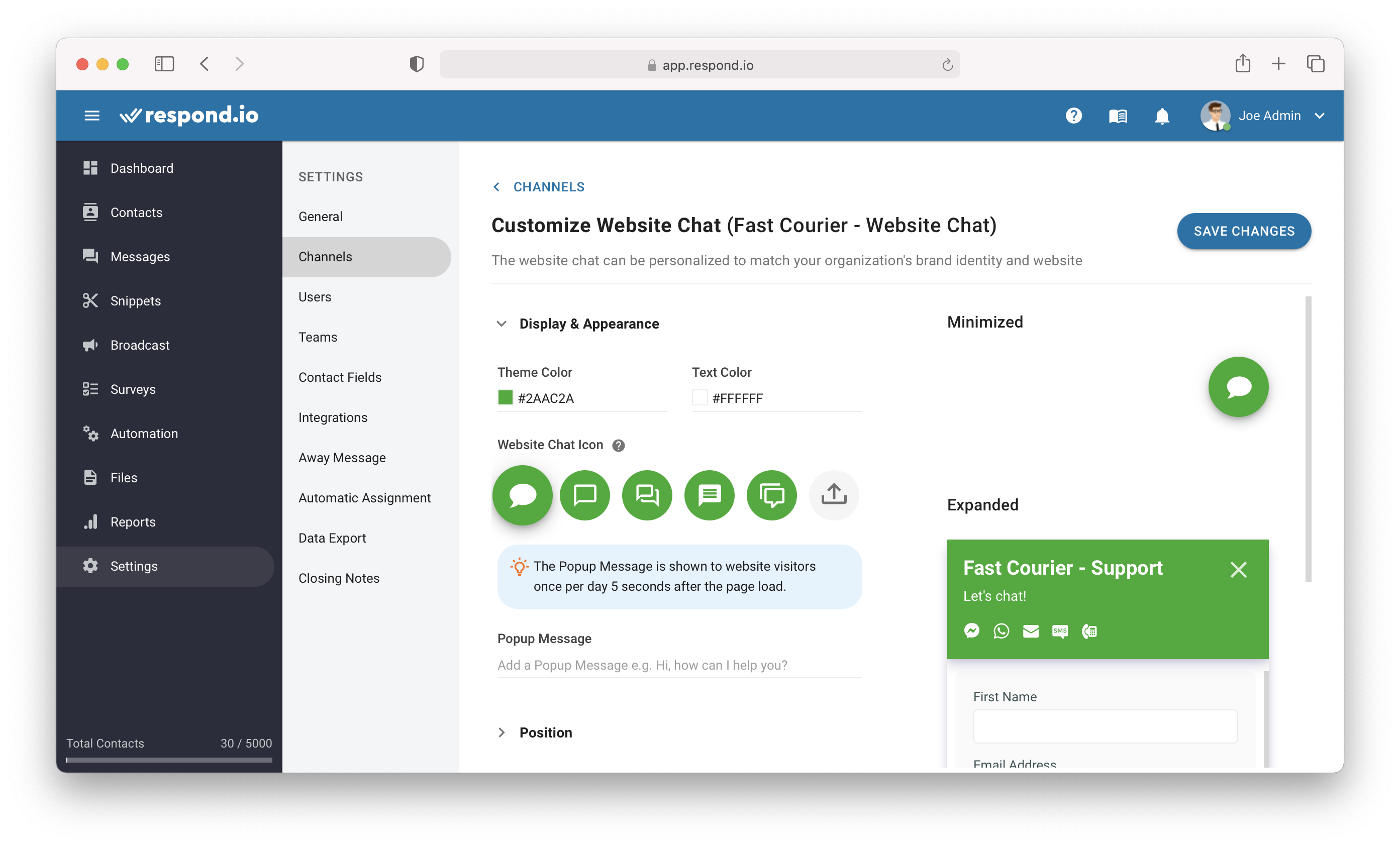Click Save Changes button
The image size is (1400, 847).
[1245, 231]
